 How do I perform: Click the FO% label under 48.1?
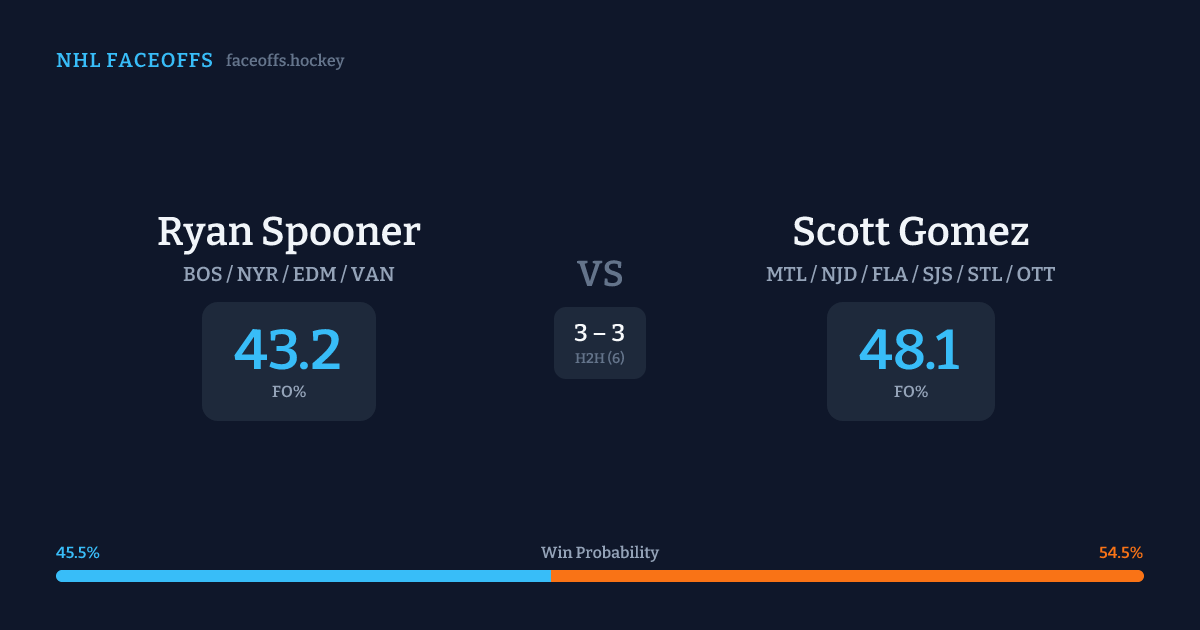coord(911,392)
